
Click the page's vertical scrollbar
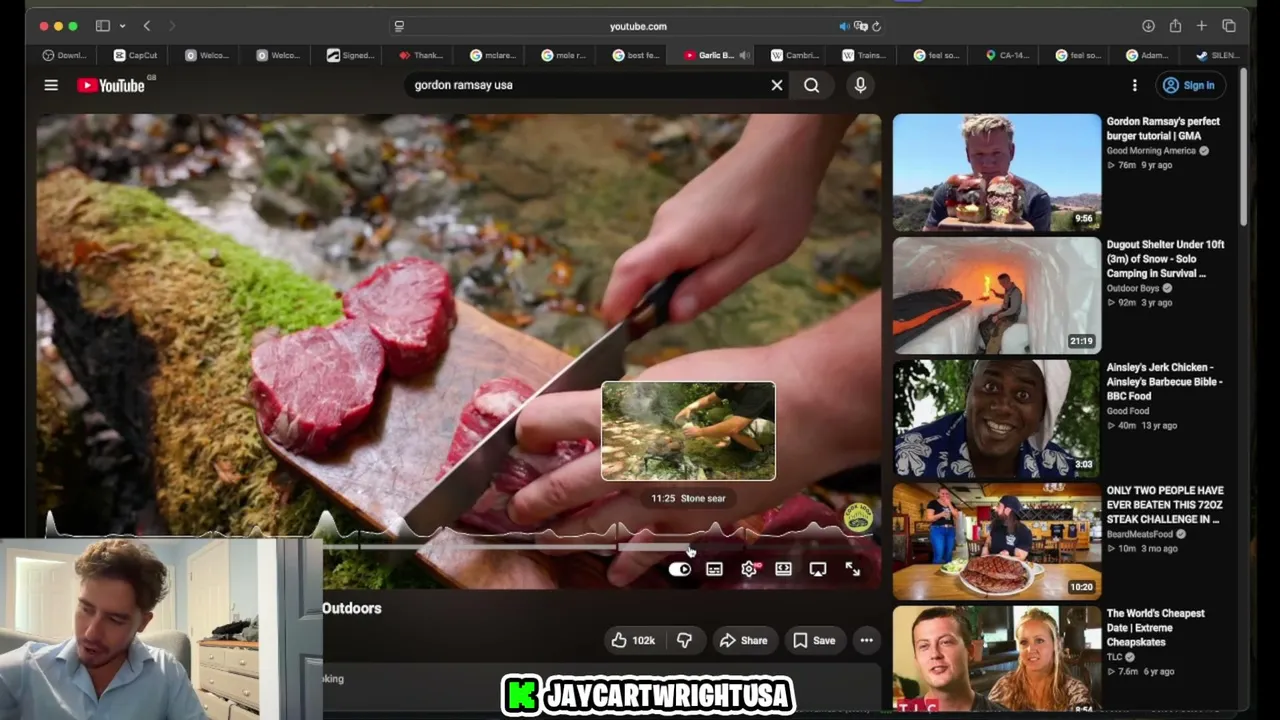click(1244, 147)
